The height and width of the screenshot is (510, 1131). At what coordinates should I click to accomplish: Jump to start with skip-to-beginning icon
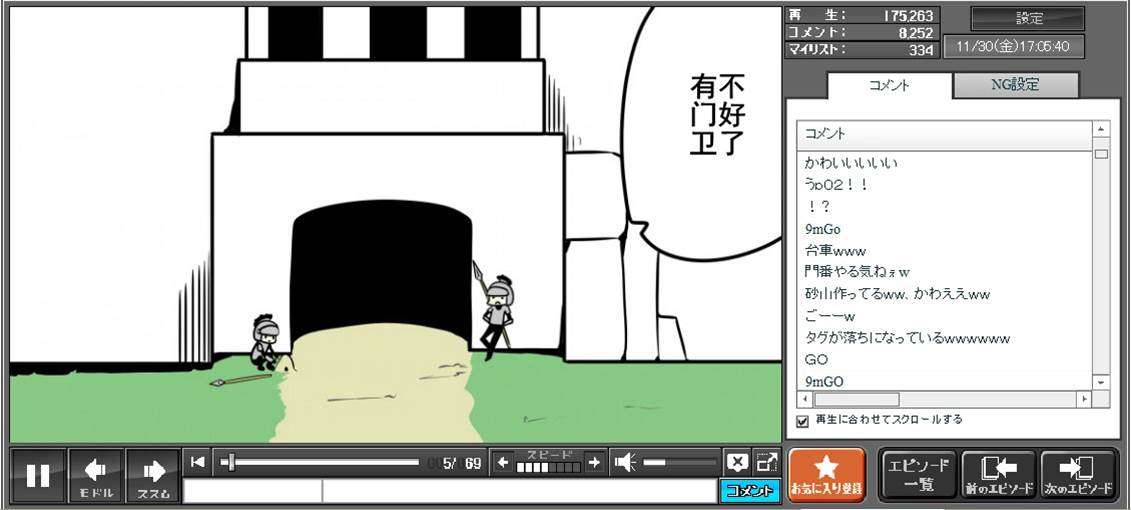pyautogui.click(x=198, y=462)
